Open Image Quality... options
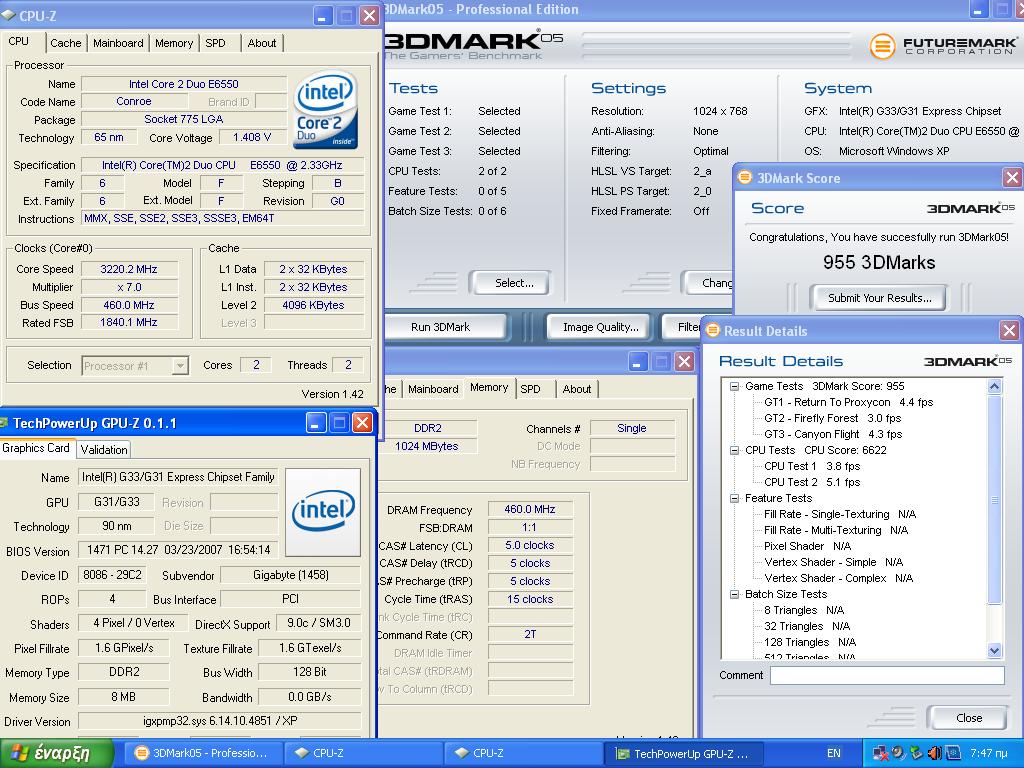This screenshot has height=768, width=1024. click(600, 327)
